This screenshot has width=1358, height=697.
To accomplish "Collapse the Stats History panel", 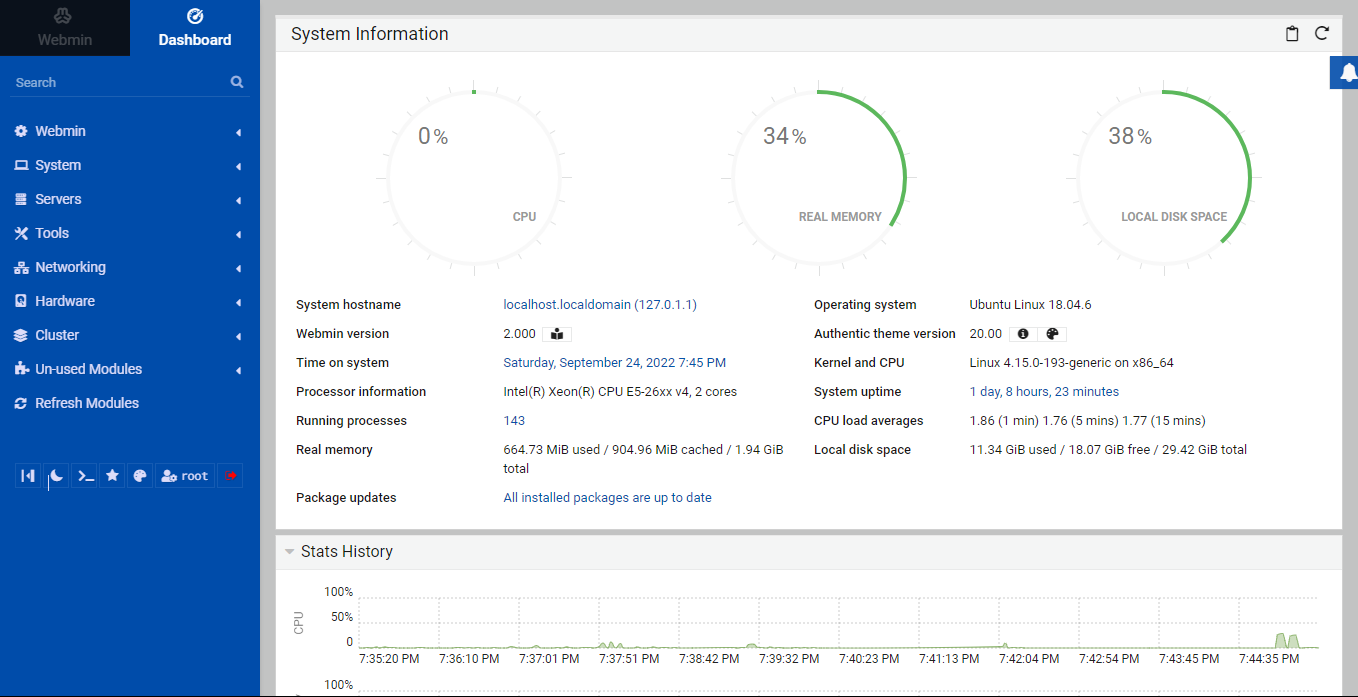I will [290, 552].
